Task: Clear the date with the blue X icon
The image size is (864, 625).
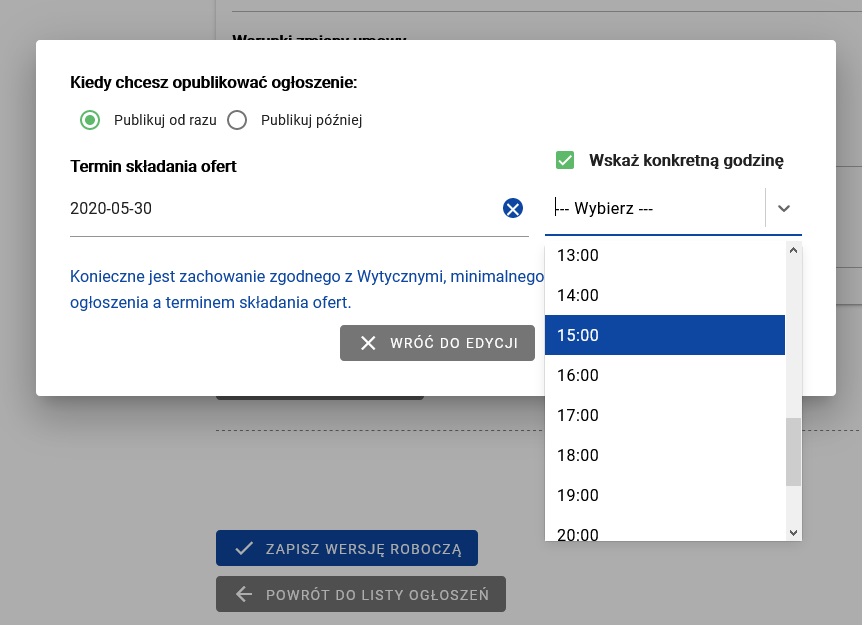Action: pos(512,208)
